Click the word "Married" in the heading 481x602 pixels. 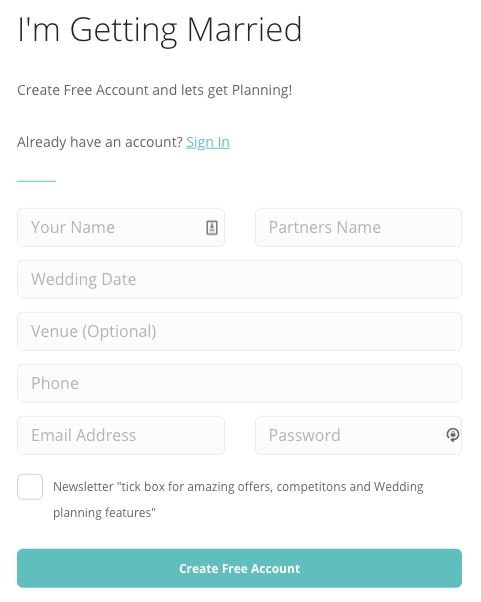(x=245, y=29)
